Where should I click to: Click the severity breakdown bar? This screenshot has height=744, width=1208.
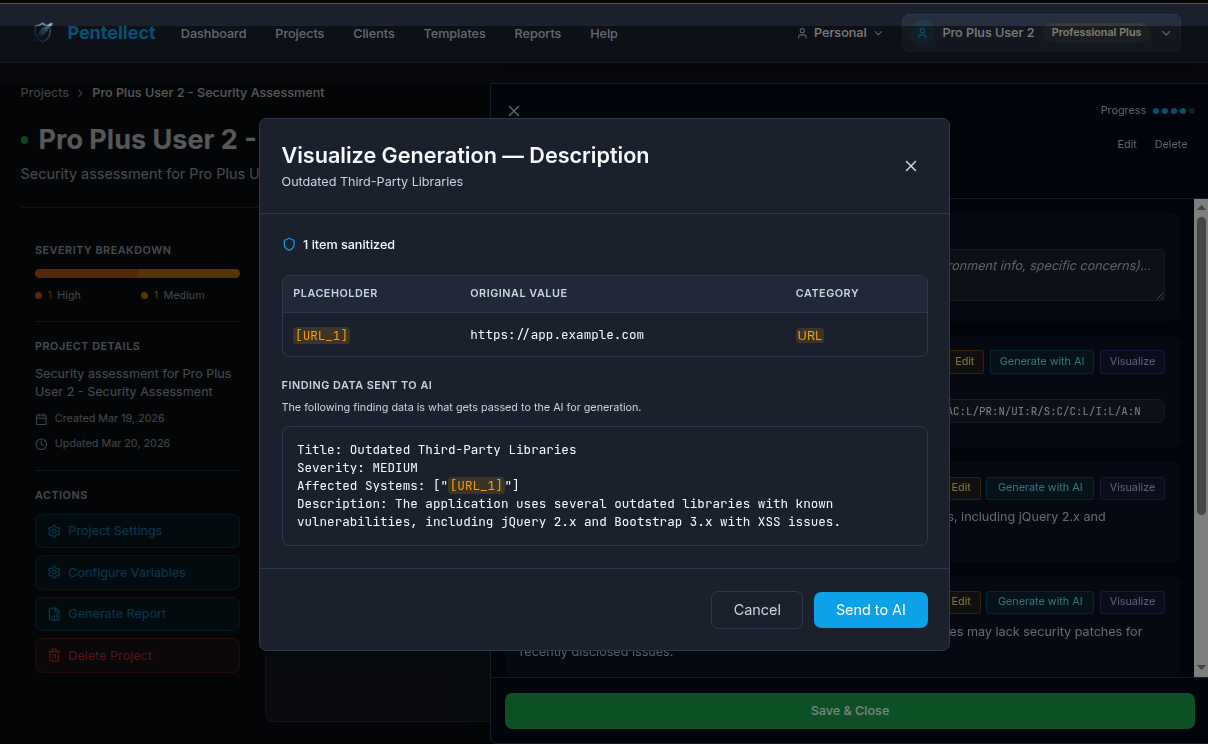point(137,273)
